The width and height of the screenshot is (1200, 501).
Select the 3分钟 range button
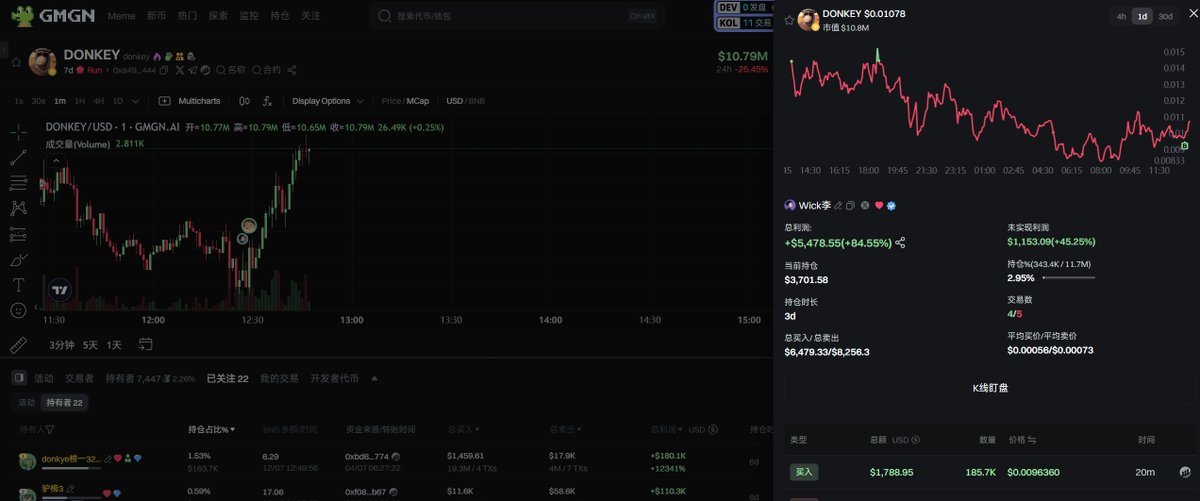coord(62,344)
